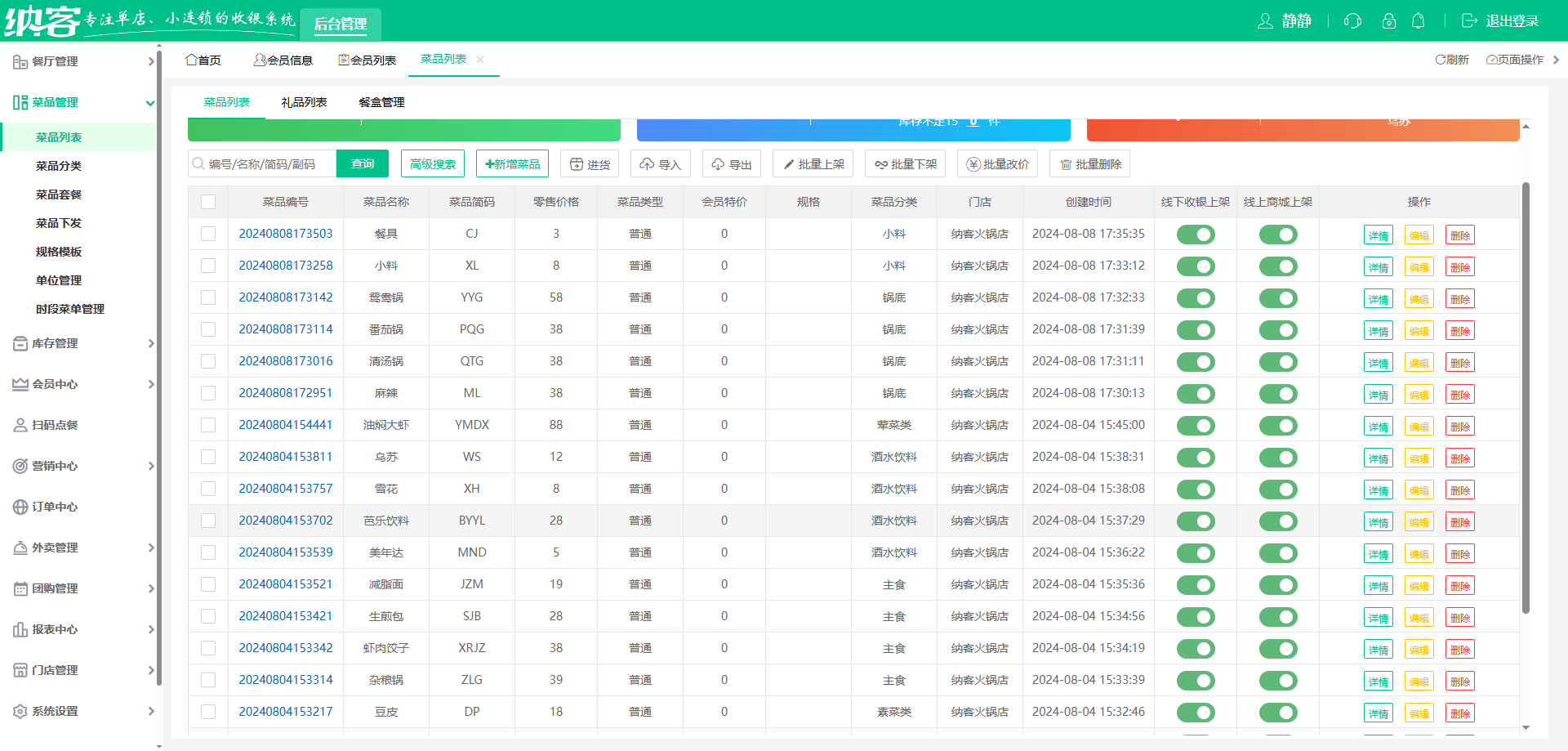Switch to the 礼品列表 tab
1568x751 pixels.
click(x=304, y=102)
